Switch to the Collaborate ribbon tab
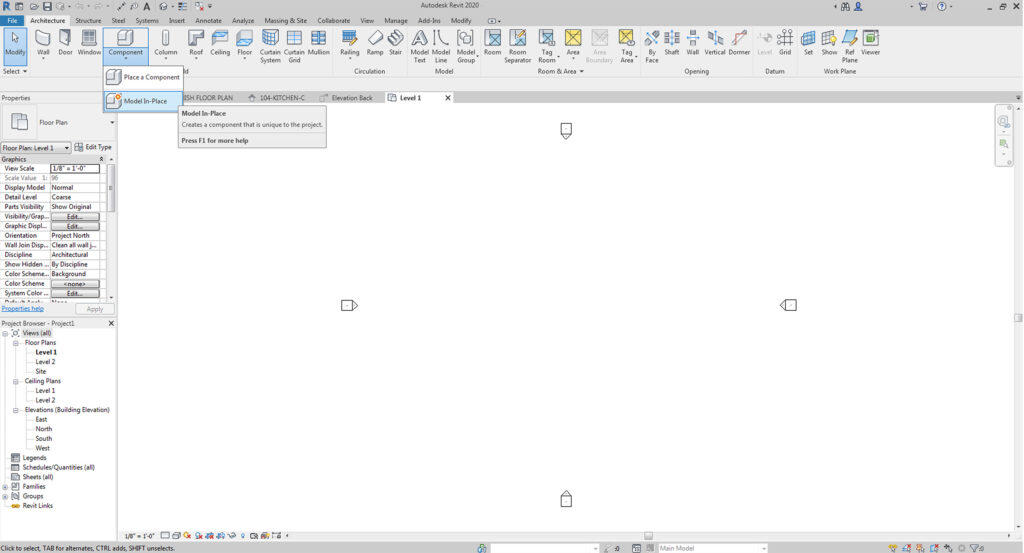This screenshot has height=553, width=1024. coord(334,20)
